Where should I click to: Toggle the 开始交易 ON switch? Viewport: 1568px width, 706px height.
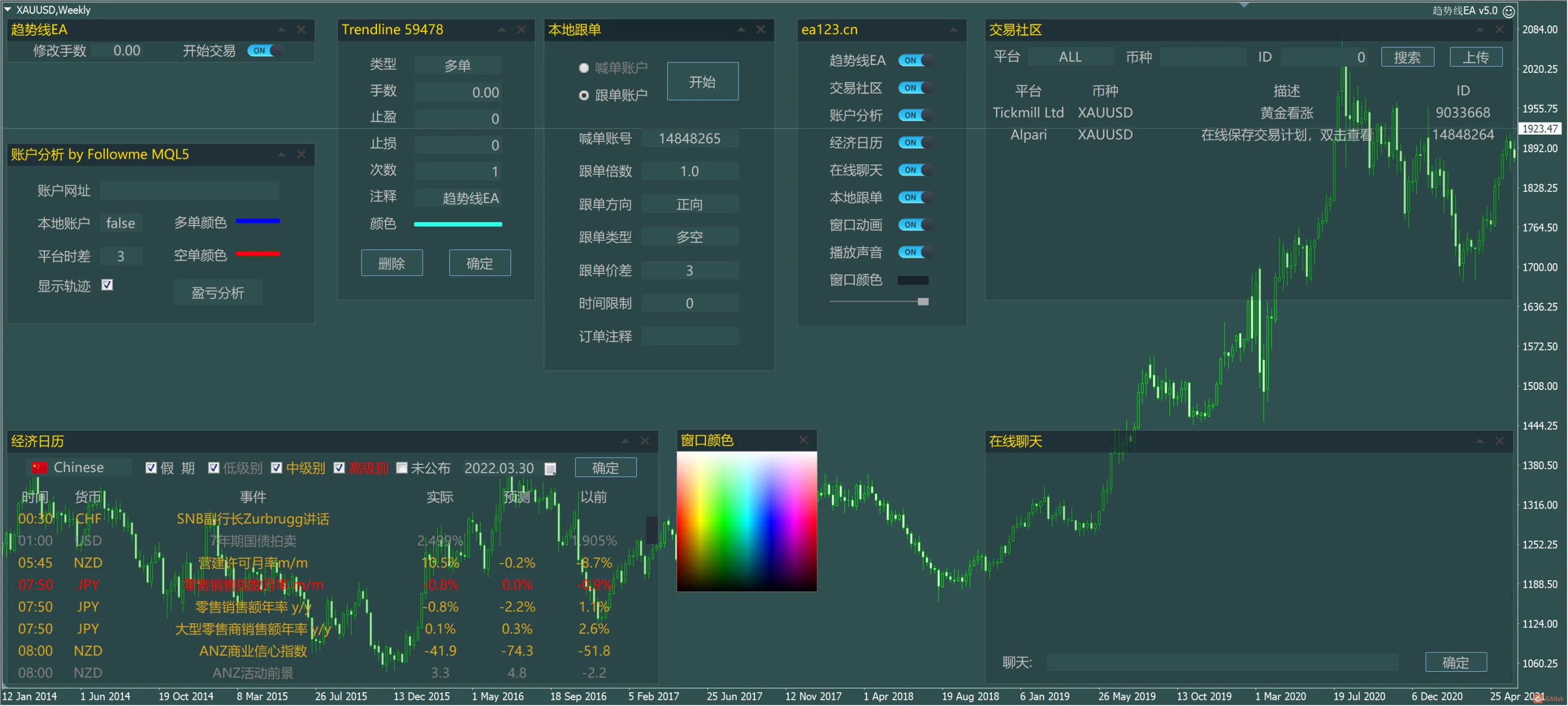click(x=264, y=51)
